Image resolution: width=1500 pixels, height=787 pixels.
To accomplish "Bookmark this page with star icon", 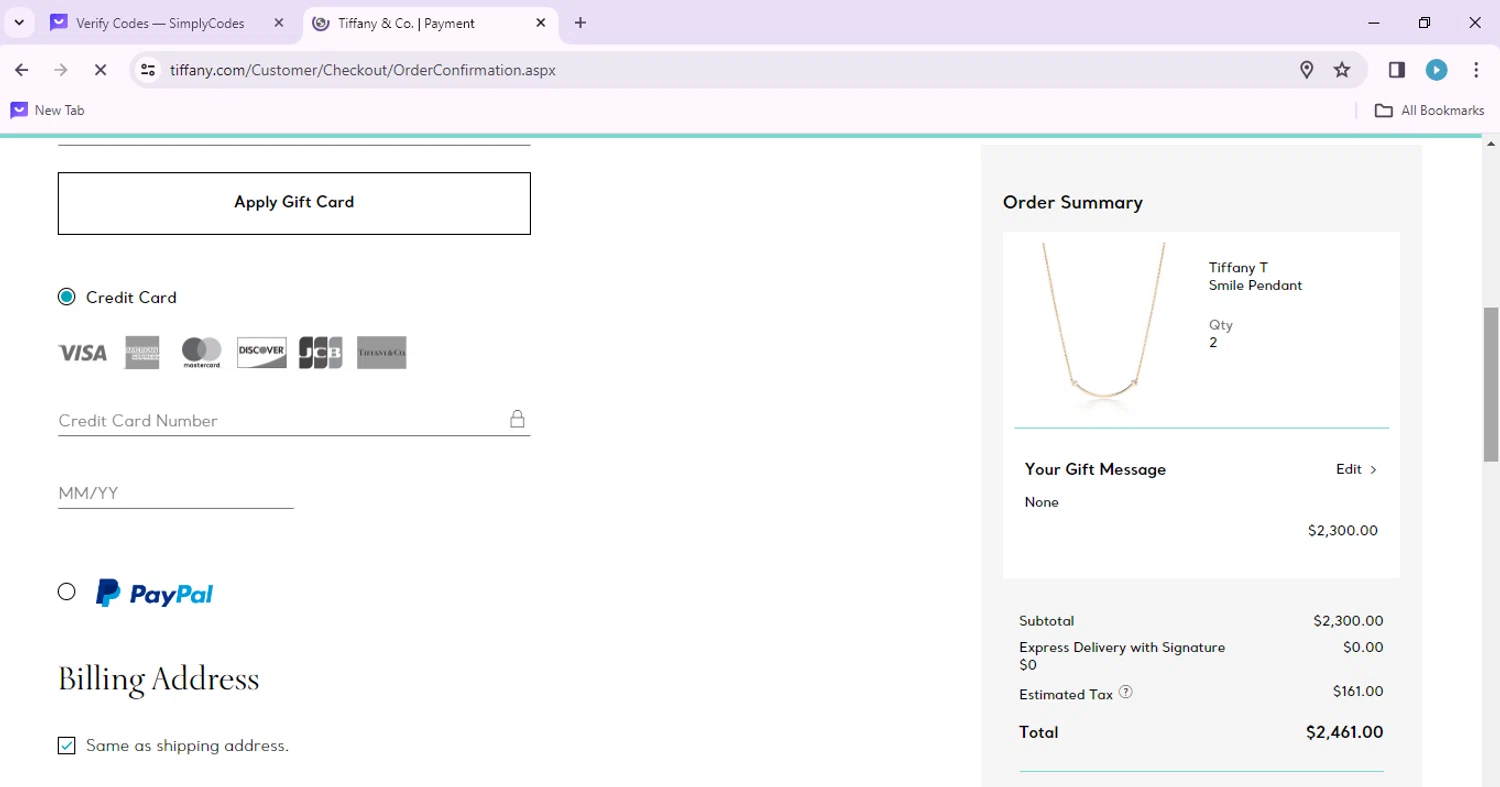I will pos(1342,70).
